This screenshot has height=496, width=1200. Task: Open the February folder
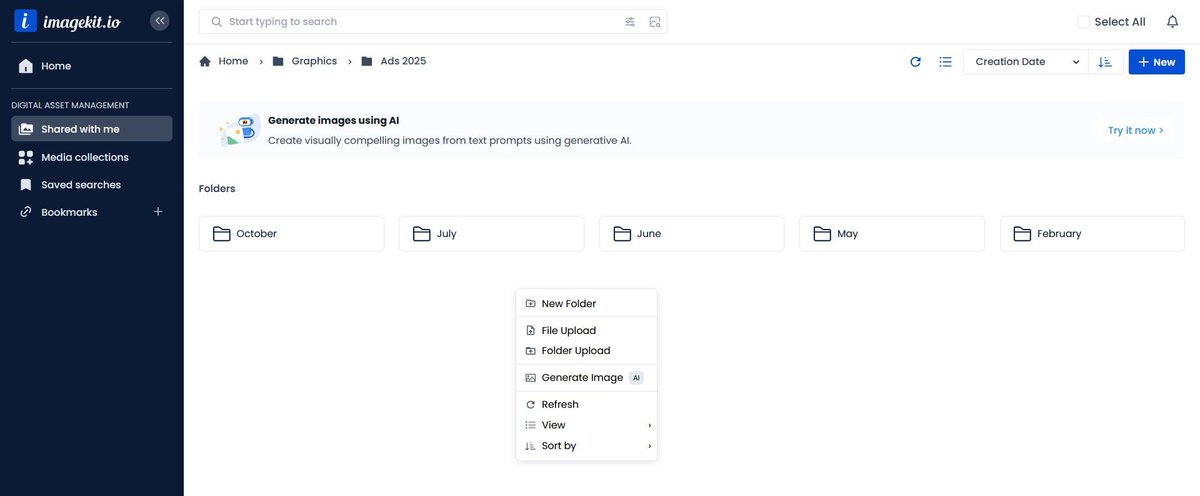pyautogui.click(x=1092, y=234)
